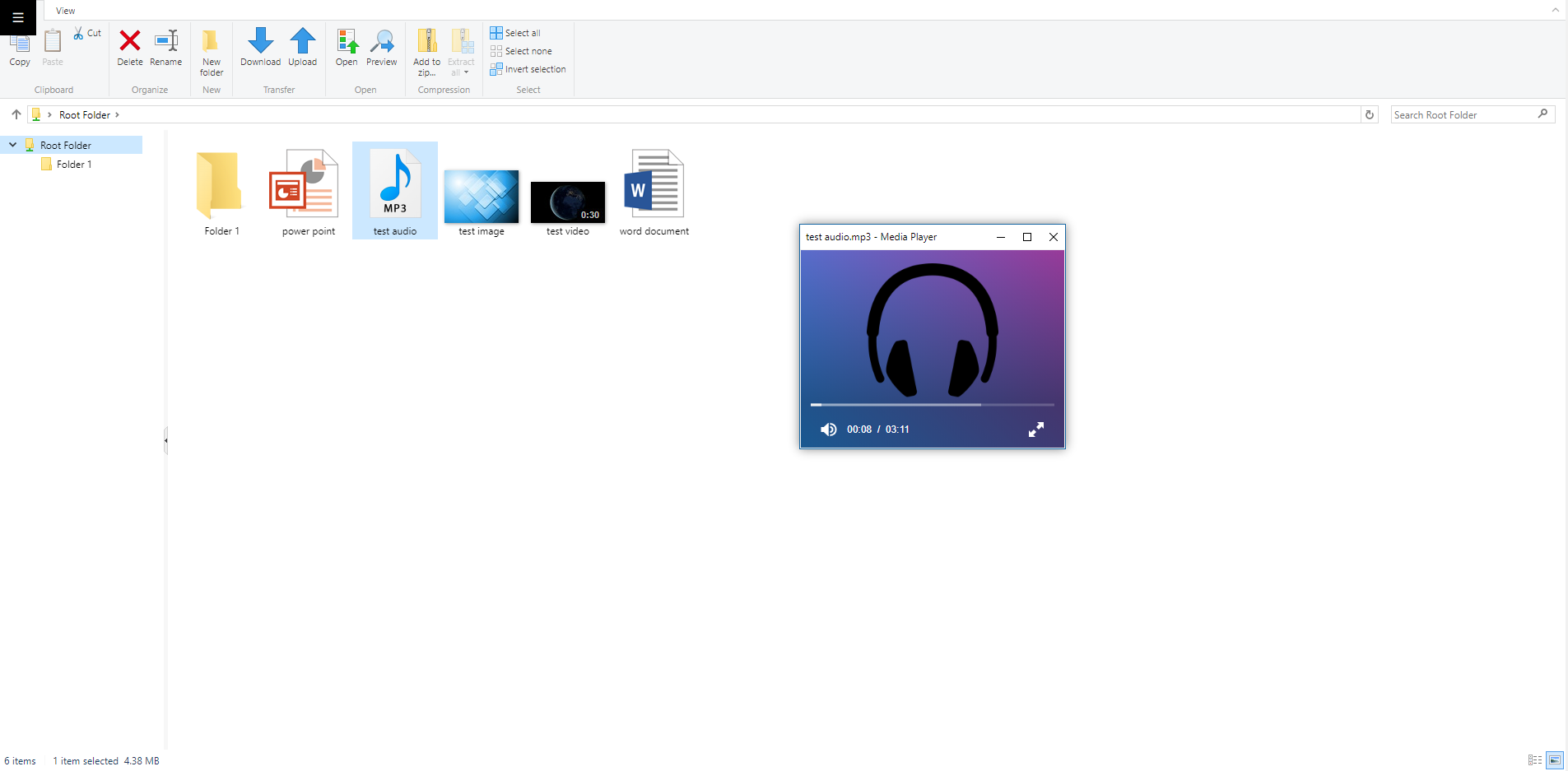
Task: Click '1 item selected 4.38 MB' status text
Action: [x=106, y=761]
